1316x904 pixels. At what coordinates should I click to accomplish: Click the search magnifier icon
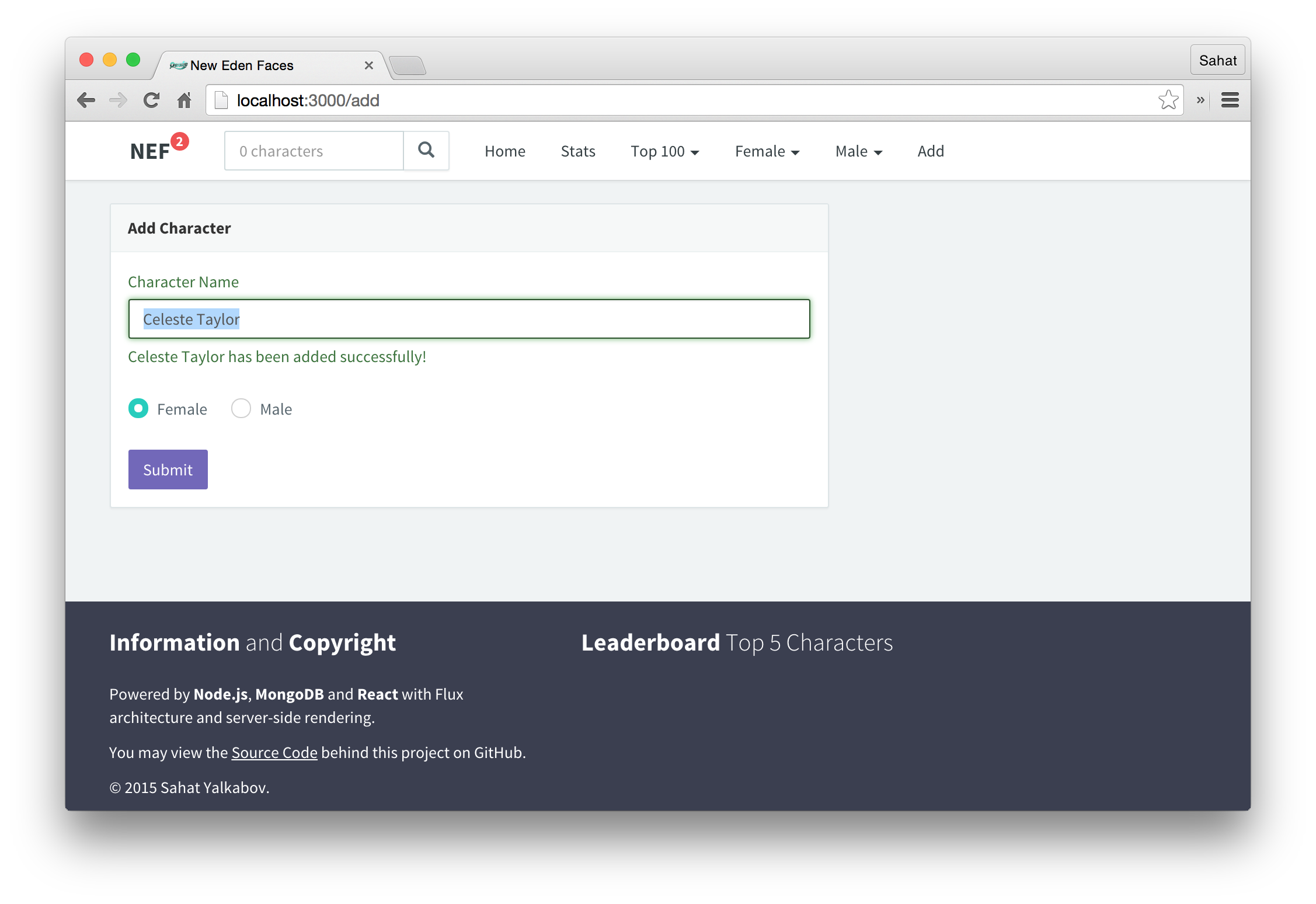[427, 150]
